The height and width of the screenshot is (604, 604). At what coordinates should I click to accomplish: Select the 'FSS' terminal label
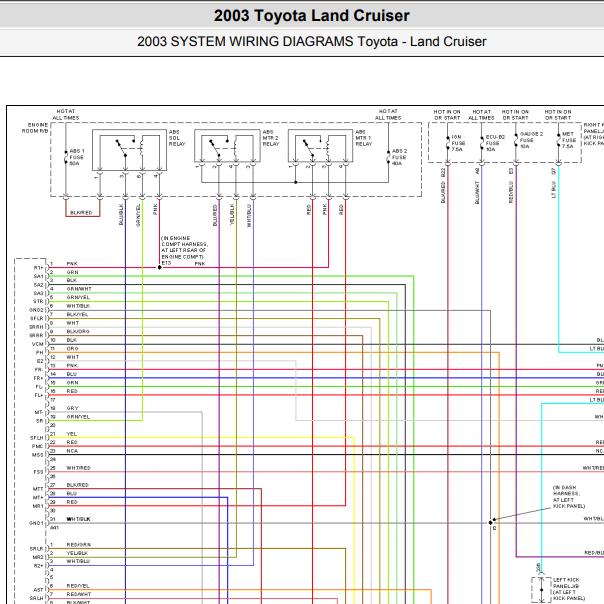(x=39, y=471)
